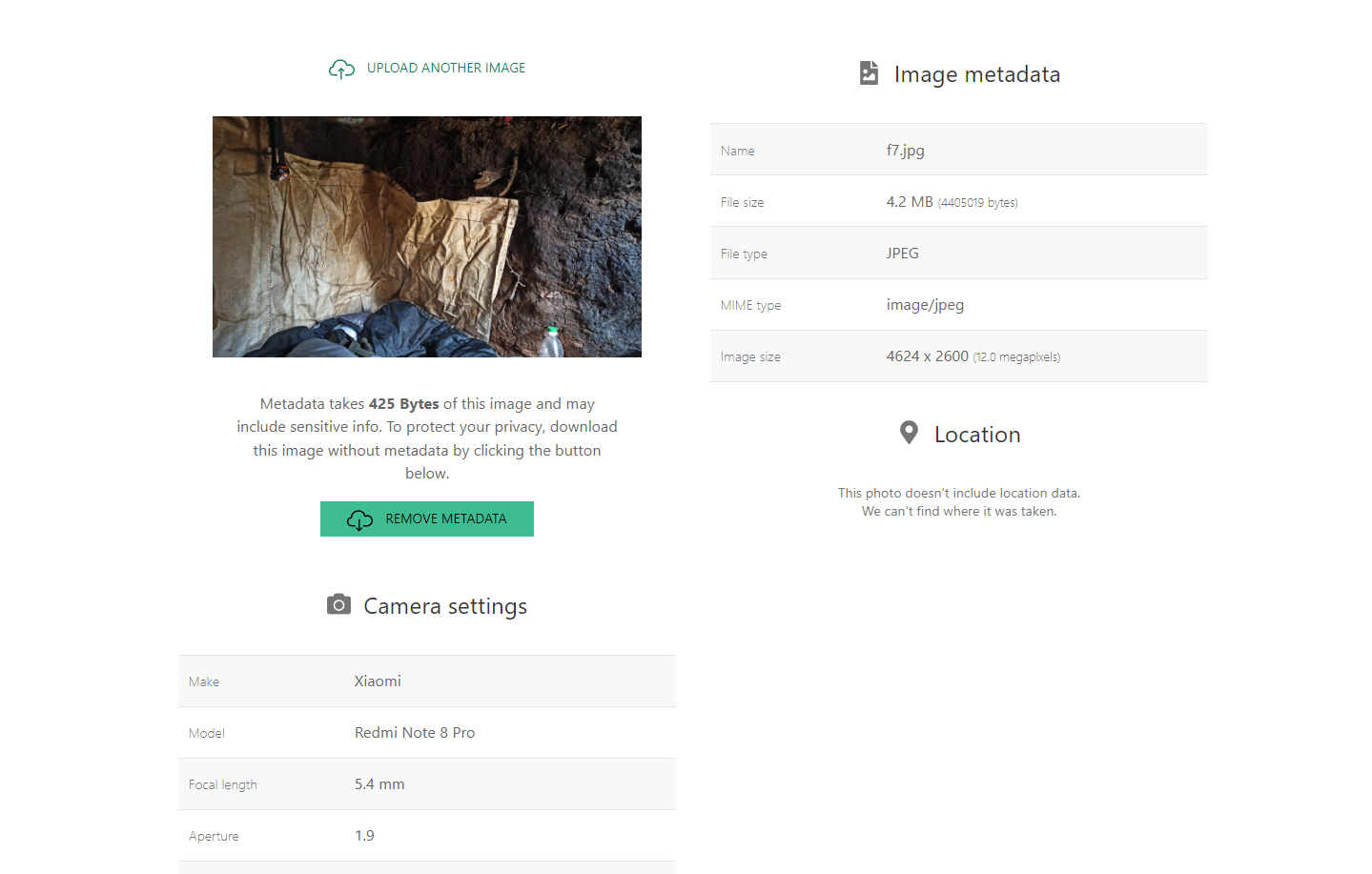Viewport: 1372px width, 874px height.
Task: Click the Make label
Action: coord(204,681)
